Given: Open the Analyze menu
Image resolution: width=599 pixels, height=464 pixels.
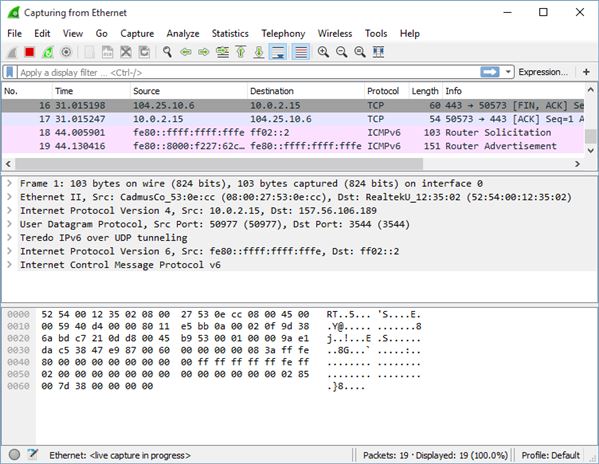Looking at the screenshot, I should coord(183,34).
